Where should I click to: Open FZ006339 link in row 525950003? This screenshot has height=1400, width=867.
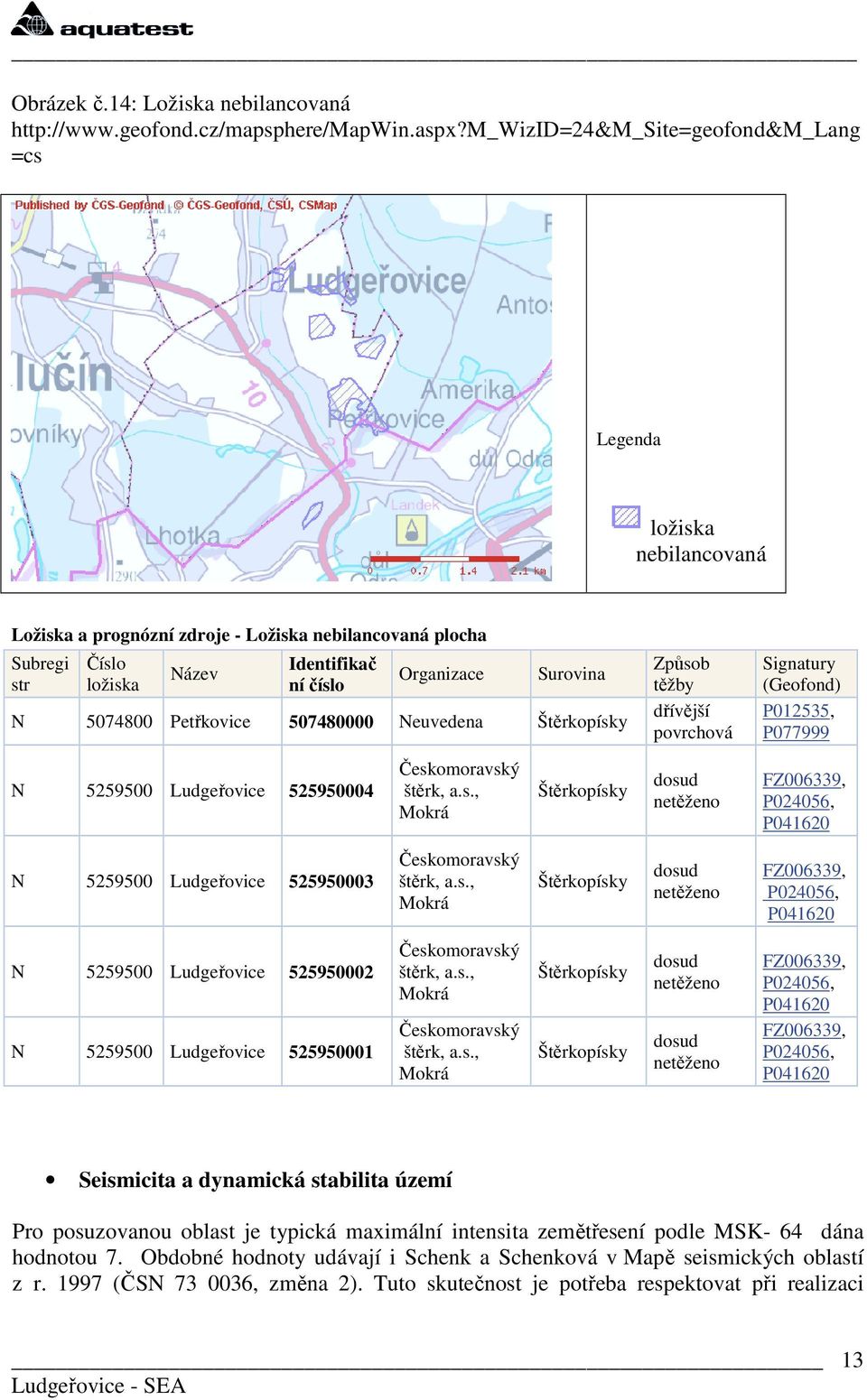802,870
